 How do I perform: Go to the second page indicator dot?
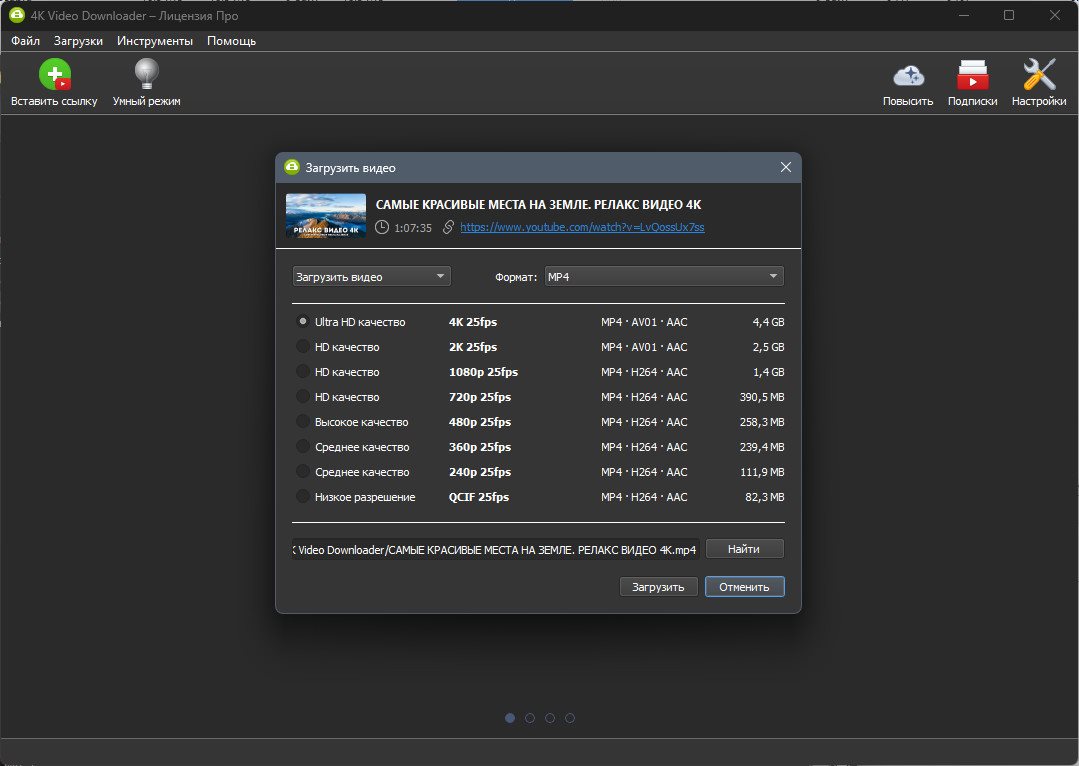point(530,718)
